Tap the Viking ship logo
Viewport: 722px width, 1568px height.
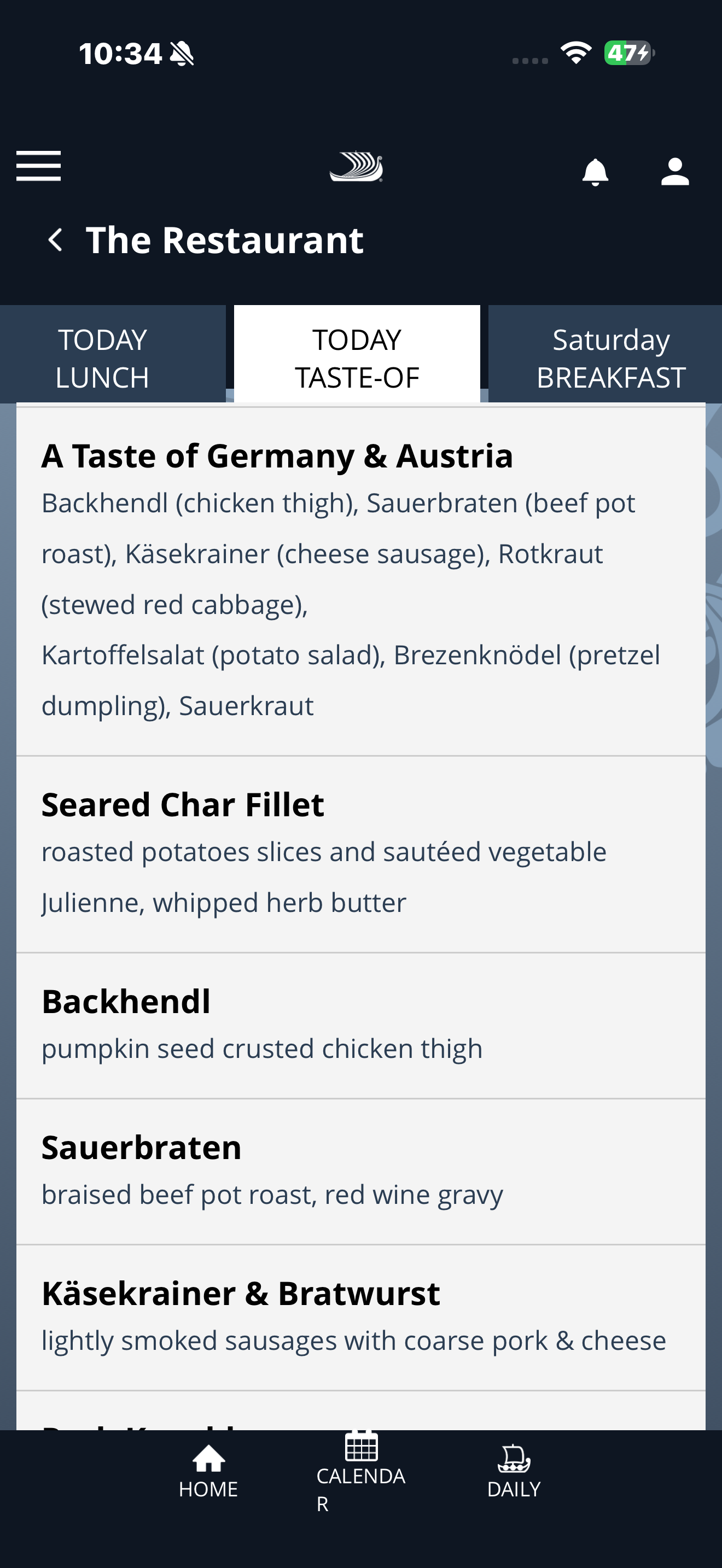click(x=357, y=166)
